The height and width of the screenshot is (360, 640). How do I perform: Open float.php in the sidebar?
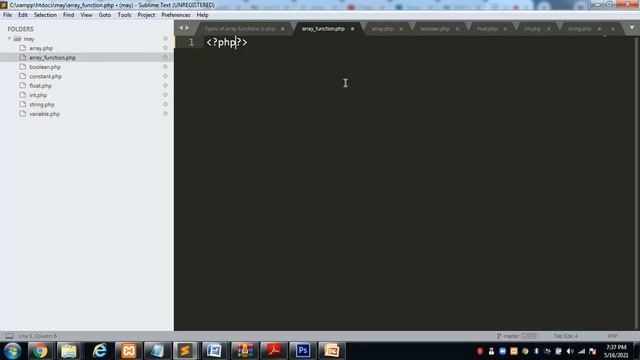pyautogui.click(x=40, y=86)
